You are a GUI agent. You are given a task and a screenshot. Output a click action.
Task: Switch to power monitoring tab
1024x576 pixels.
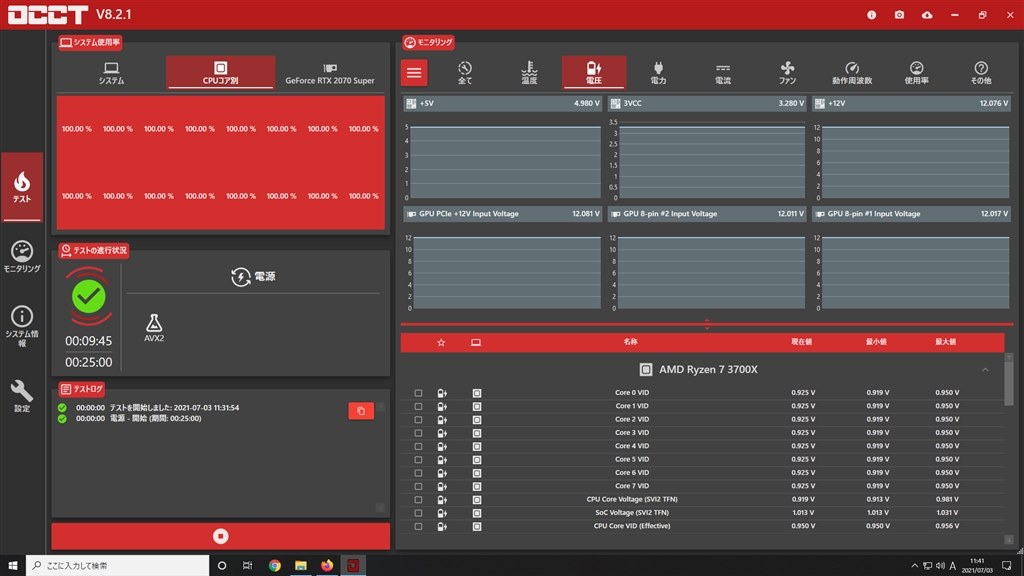click(658, 72)
